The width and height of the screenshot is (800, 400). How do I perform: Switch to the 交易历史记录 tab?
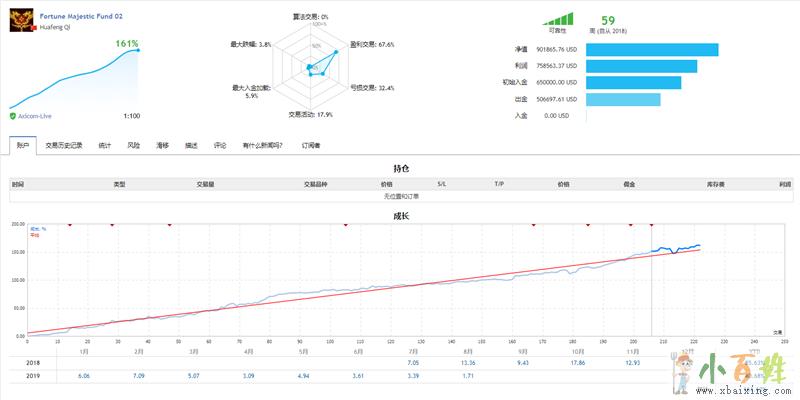pyautogui.click(x=64, y=145)
